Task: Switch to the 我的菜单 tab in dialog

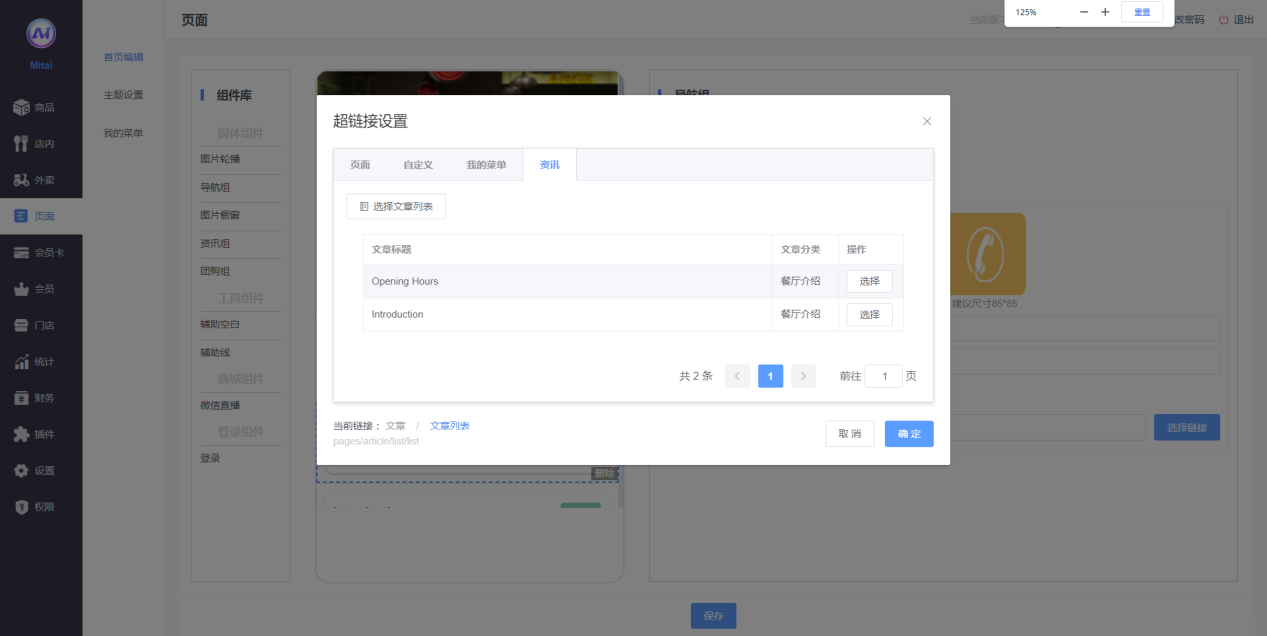Action: point(486,165)
